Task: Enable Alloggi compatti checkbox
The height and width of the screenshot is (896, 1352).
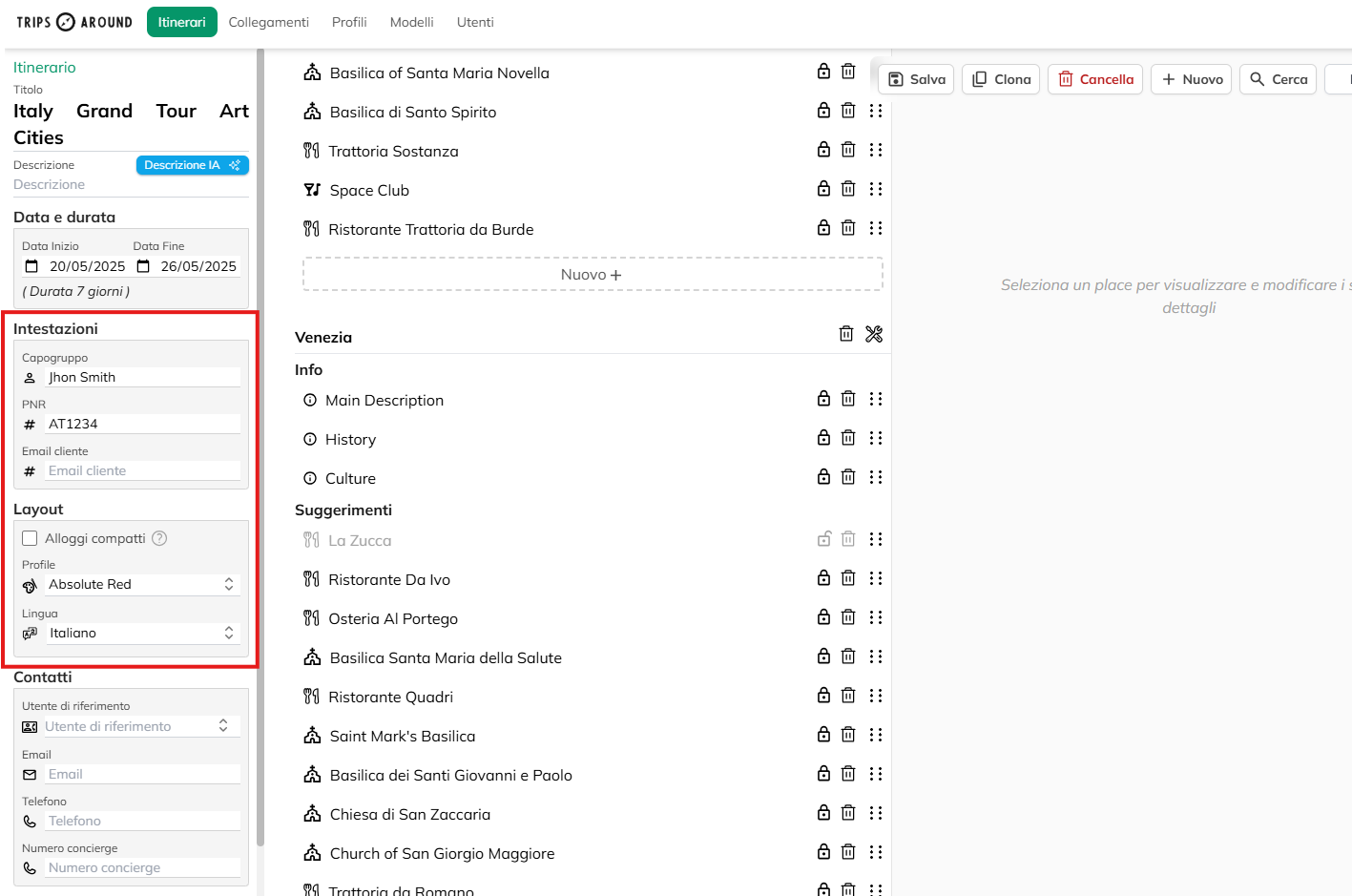Action: [31, 538]
